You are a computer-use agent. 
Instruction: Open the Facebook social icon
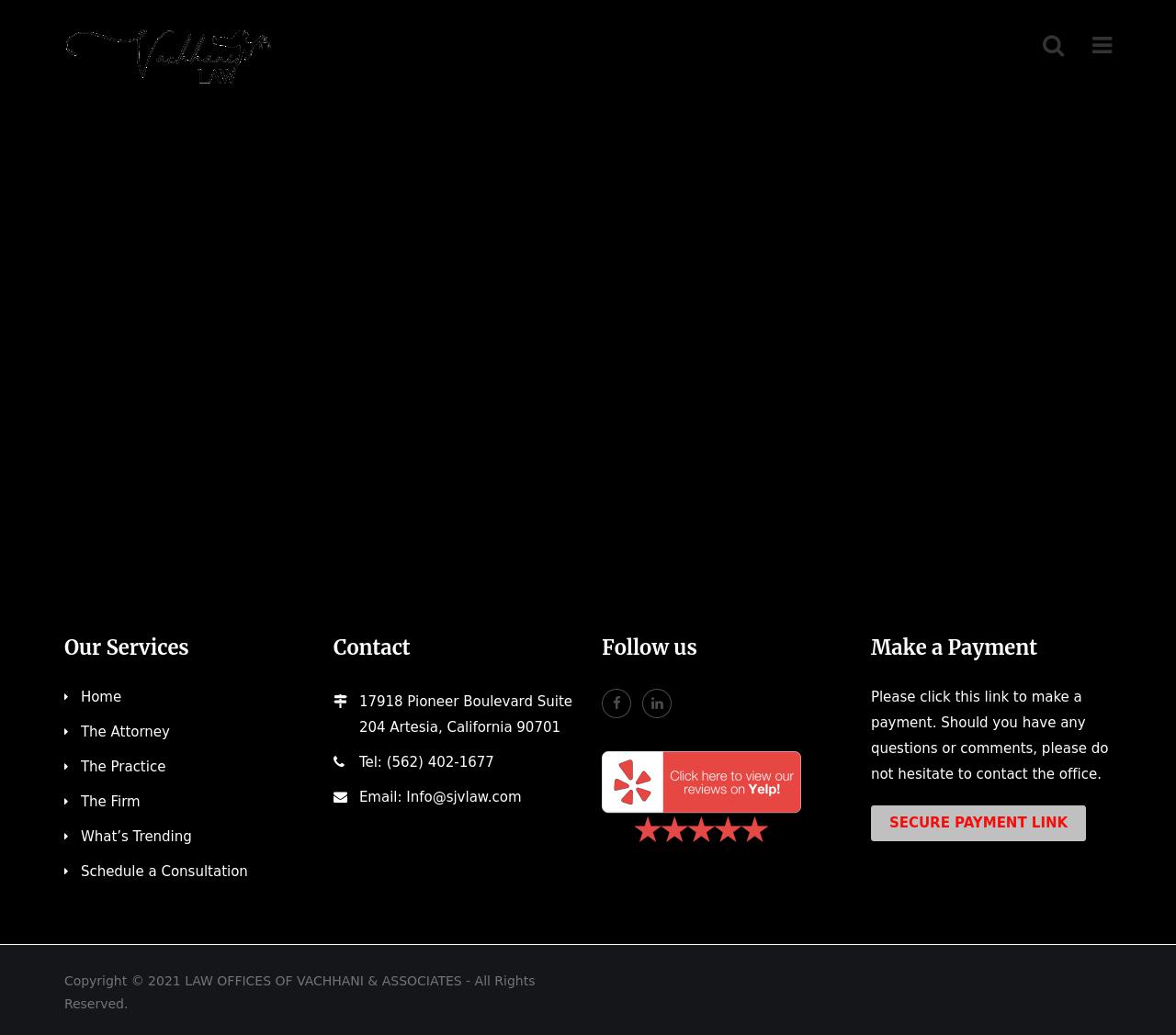tap(616, 703)
